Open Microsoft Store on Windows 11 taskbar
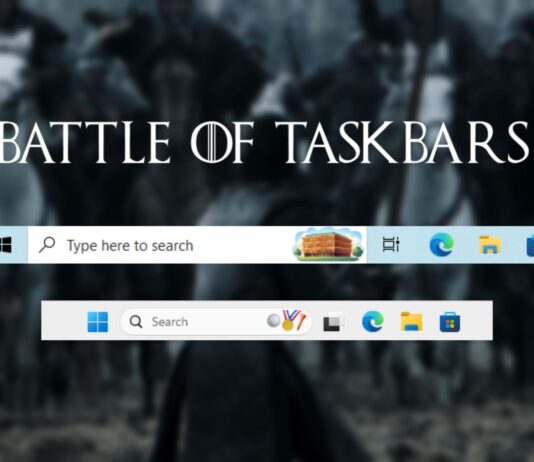This screenshot has height=462, width=534. point(450,322)
